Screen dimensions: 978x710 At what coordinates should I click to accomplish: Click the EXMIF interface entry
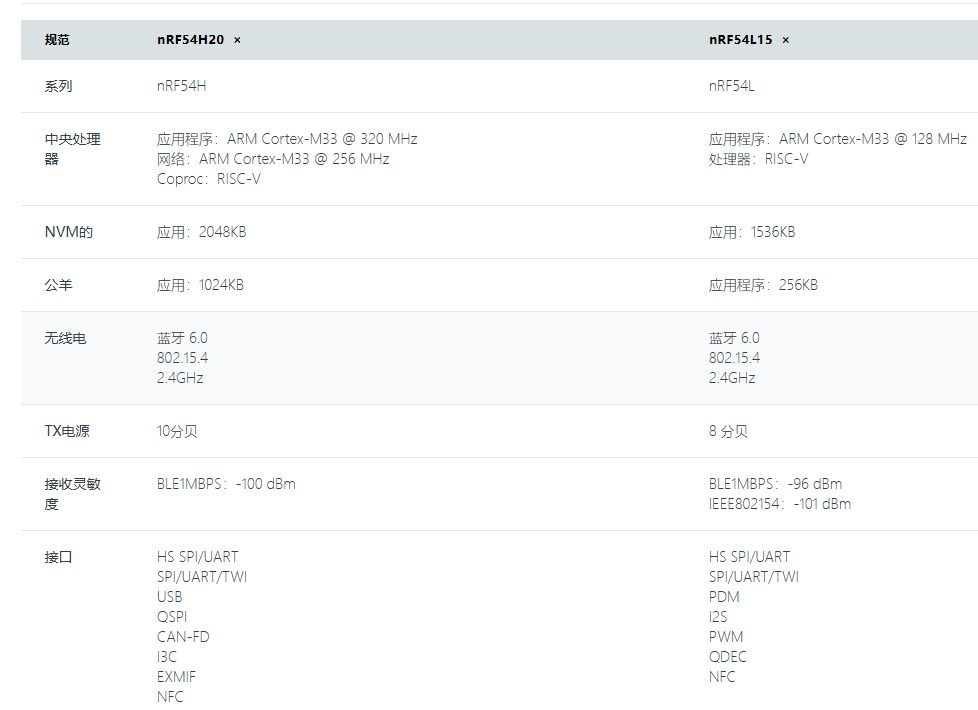(x=176, y=677)
